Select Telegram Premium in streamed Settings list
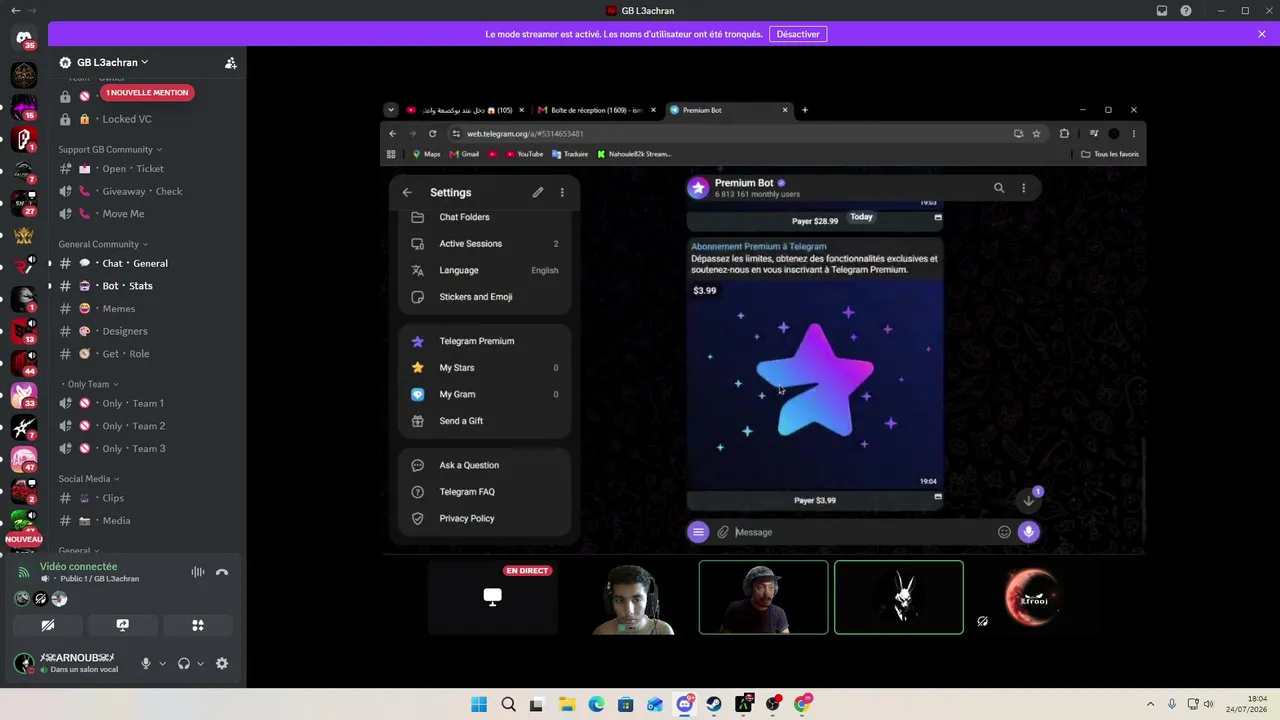Image resolution: width=1280 pixels, height=720 pixels. [484, 341]
